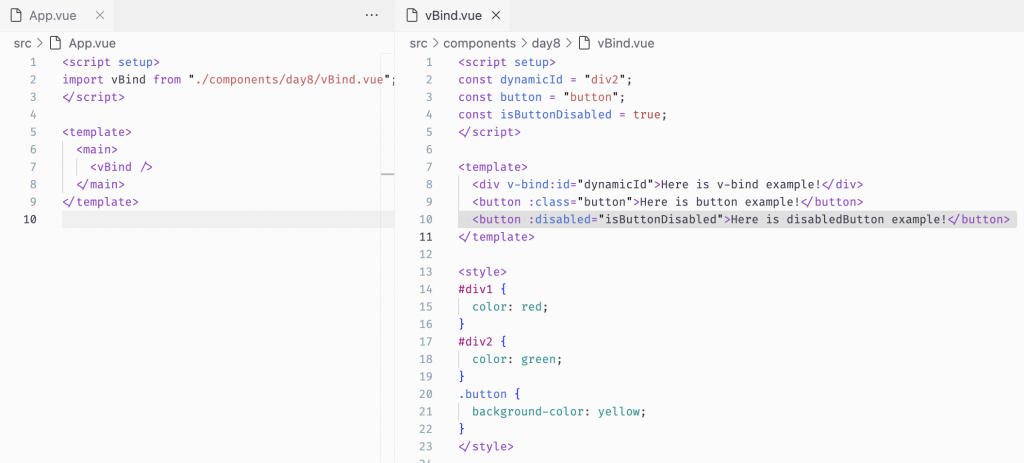Switch to the vBind.vue tab
The width and height of the screenshot is (1024, 463).
tap(453, 15)
